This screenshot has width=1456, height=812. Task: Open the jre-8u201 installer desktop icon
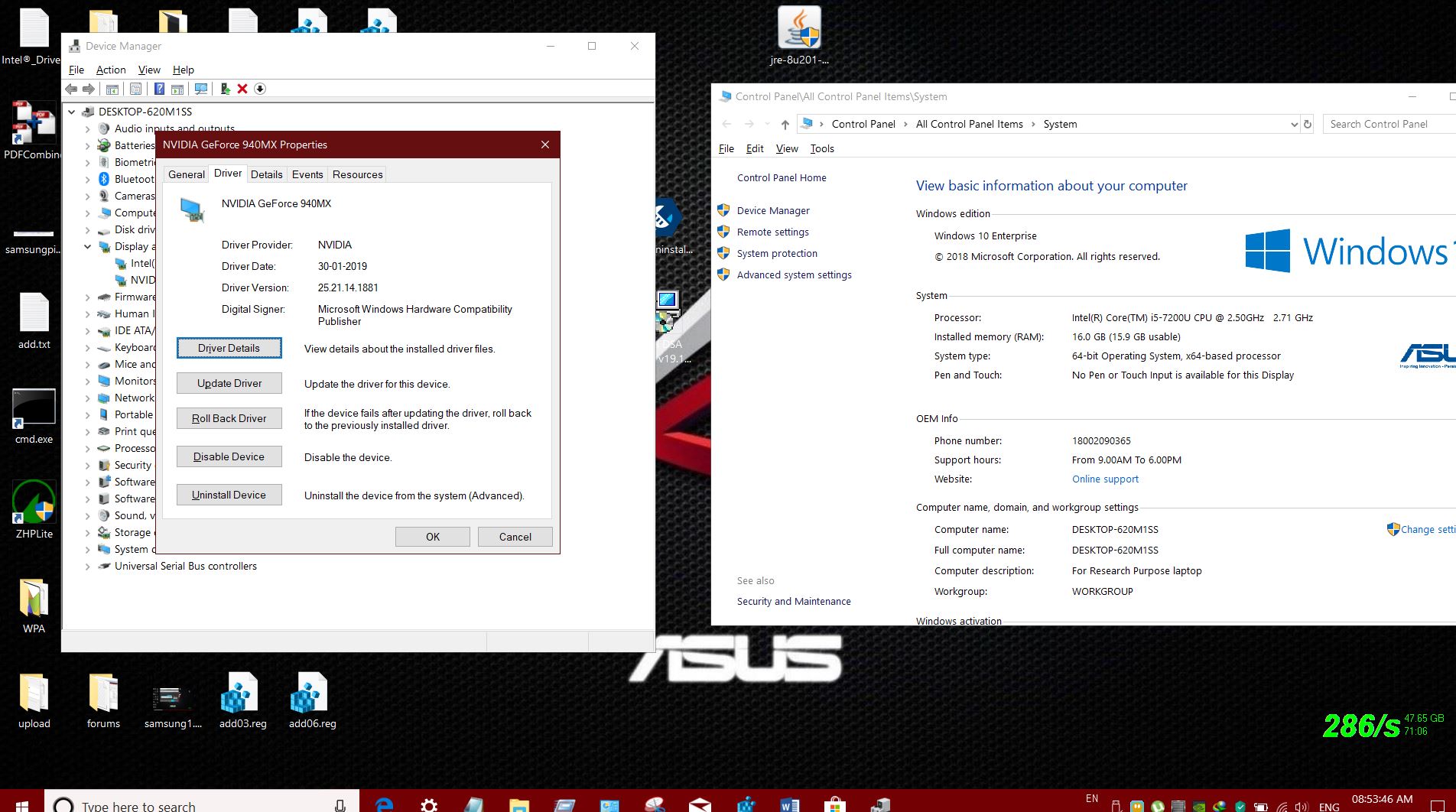[x=799, y=36]
